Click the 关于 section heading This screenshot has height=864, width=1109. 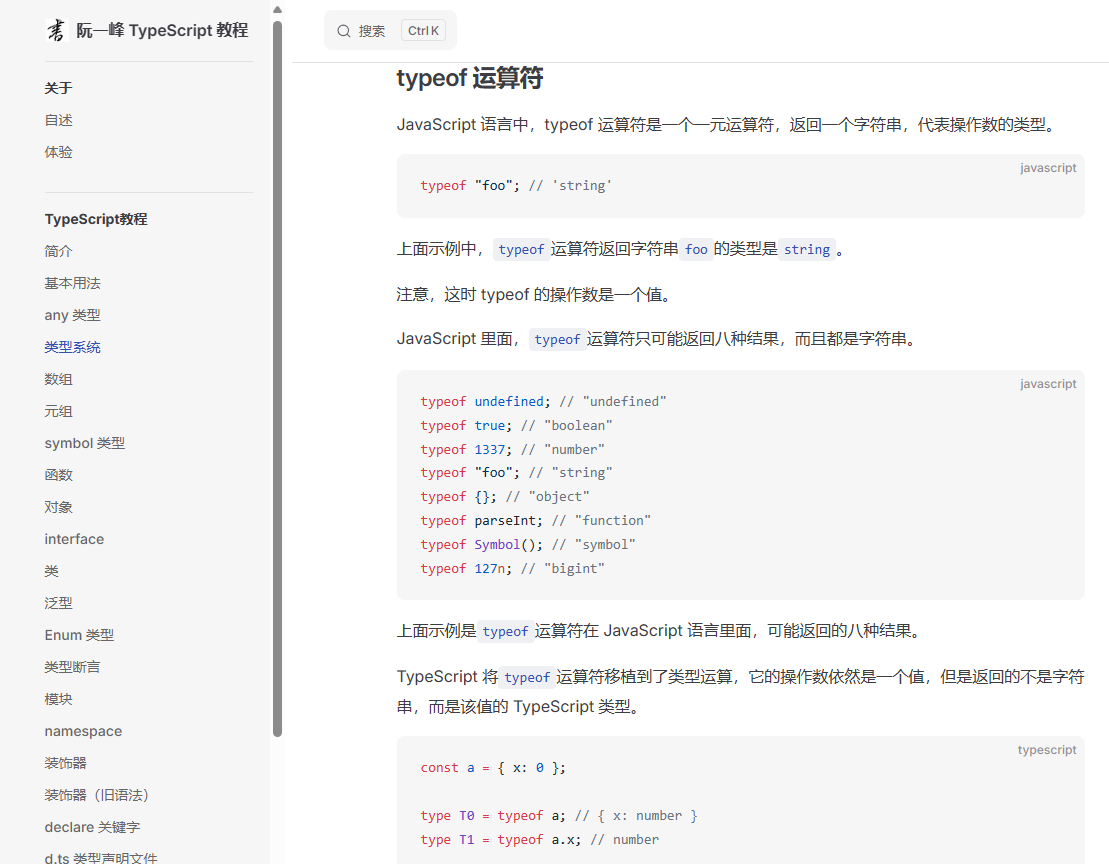click(x=59, y=88)
